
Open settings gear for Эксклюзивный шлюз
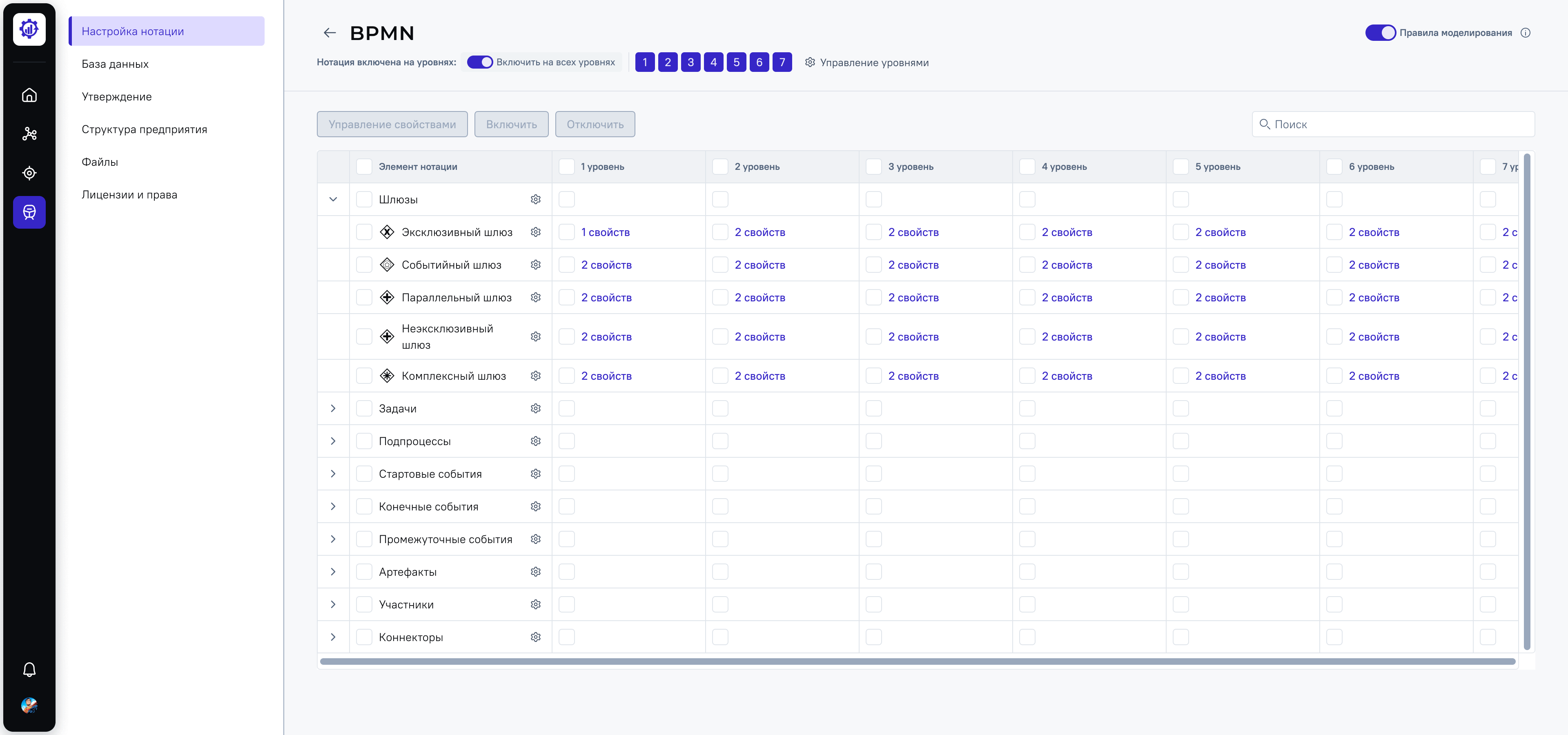click(x=535, y=232)
